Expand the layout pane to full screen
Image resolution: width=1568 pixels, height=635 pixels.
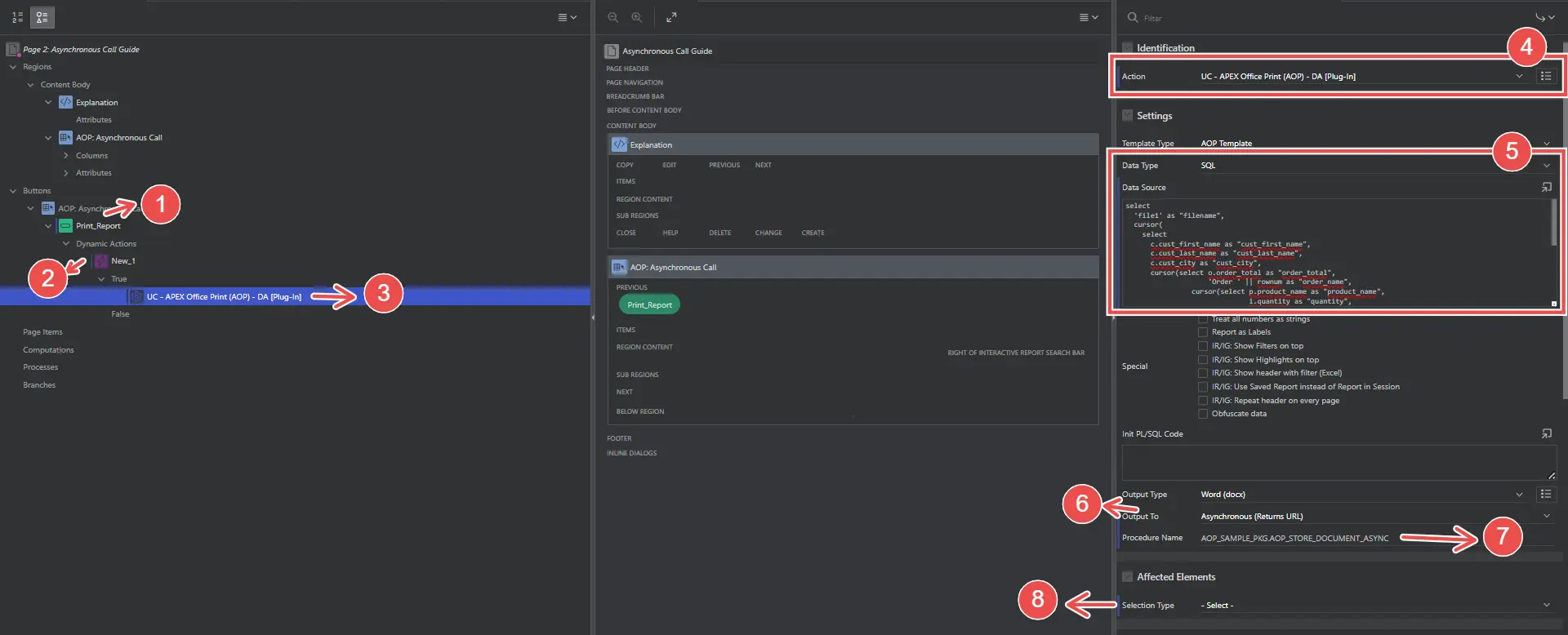coord(671,17)
